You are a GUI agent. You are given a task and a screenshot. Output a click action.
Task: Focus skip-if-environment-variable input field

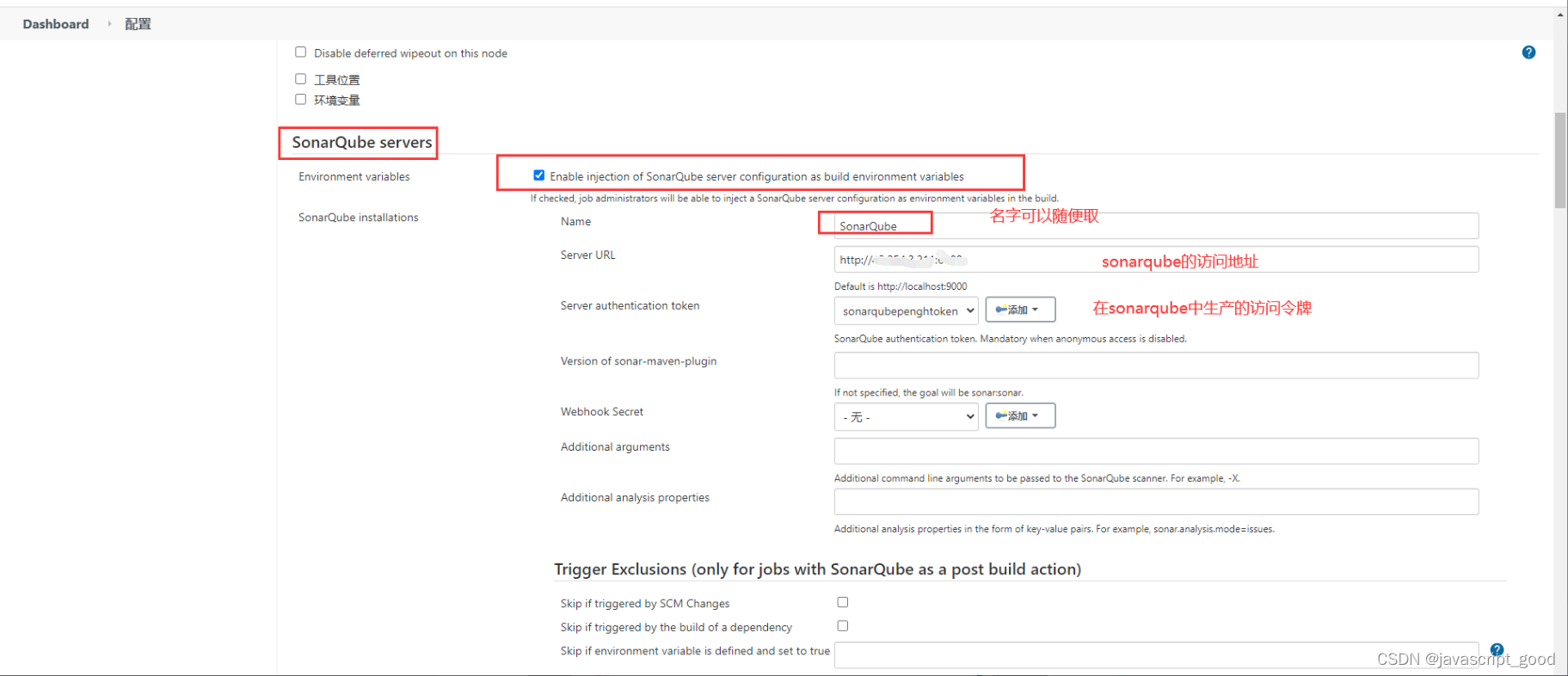tap(1156, 655)
